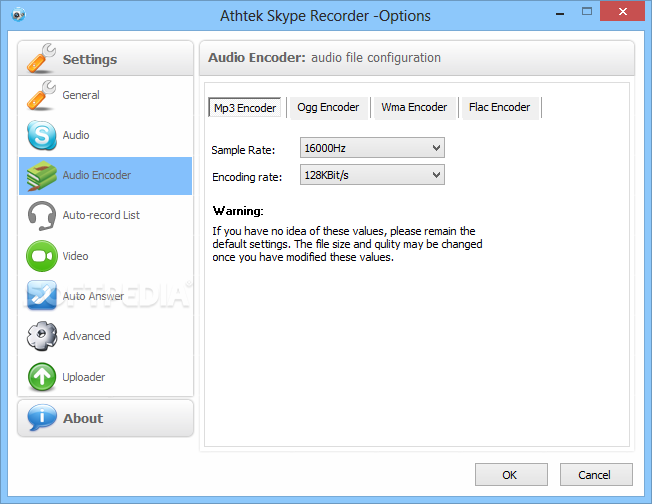The width and height of the screenshot is (652, 504).
Task: Click the bold Warning heading
Action: (x=238, y=211)
